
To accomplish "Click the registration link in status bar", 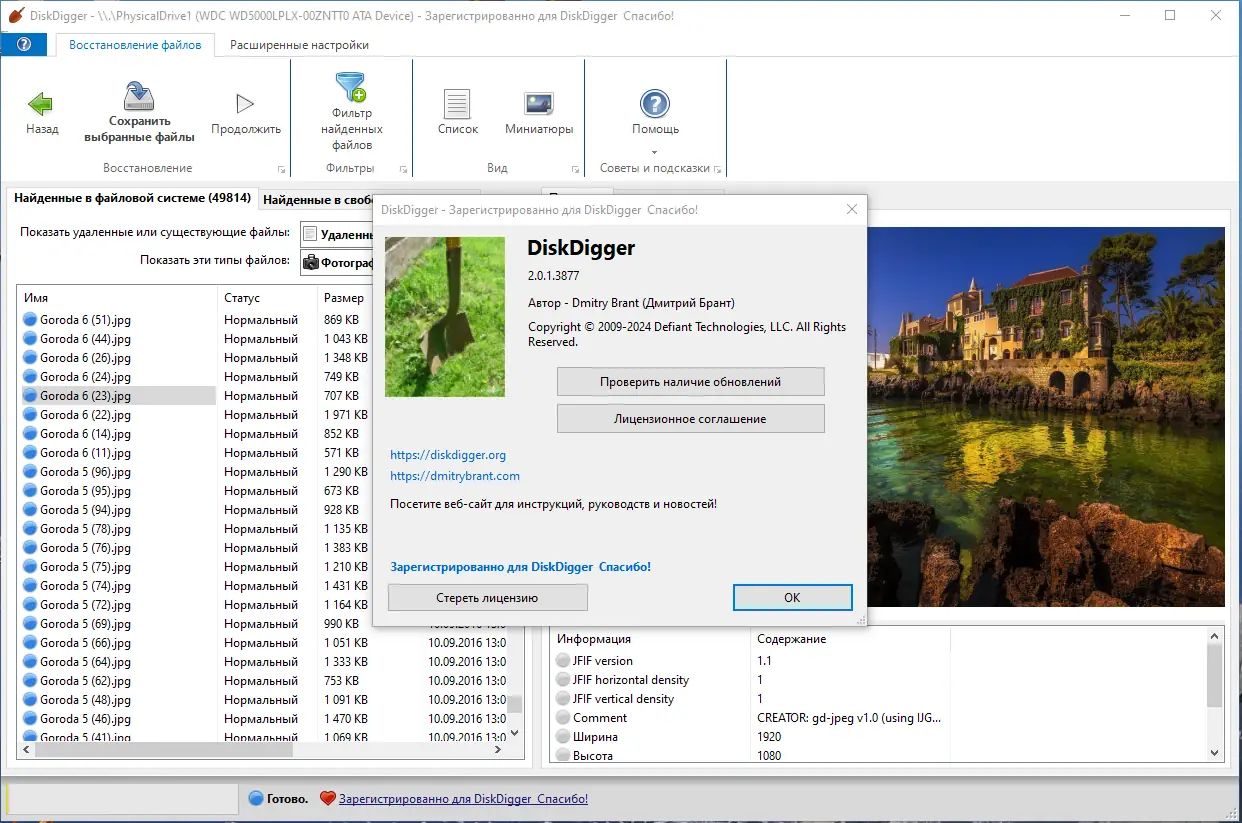I will [x=463, y=799].
